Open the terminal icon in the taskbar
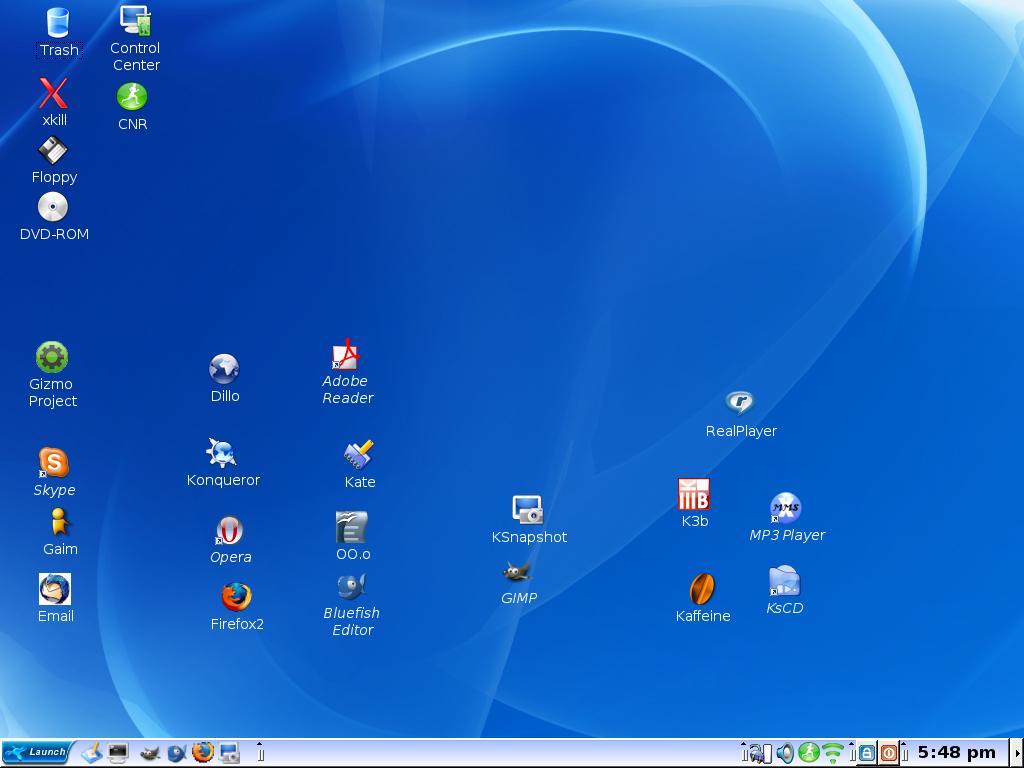This screenshot has height=768, width=1024. point(118,752)
